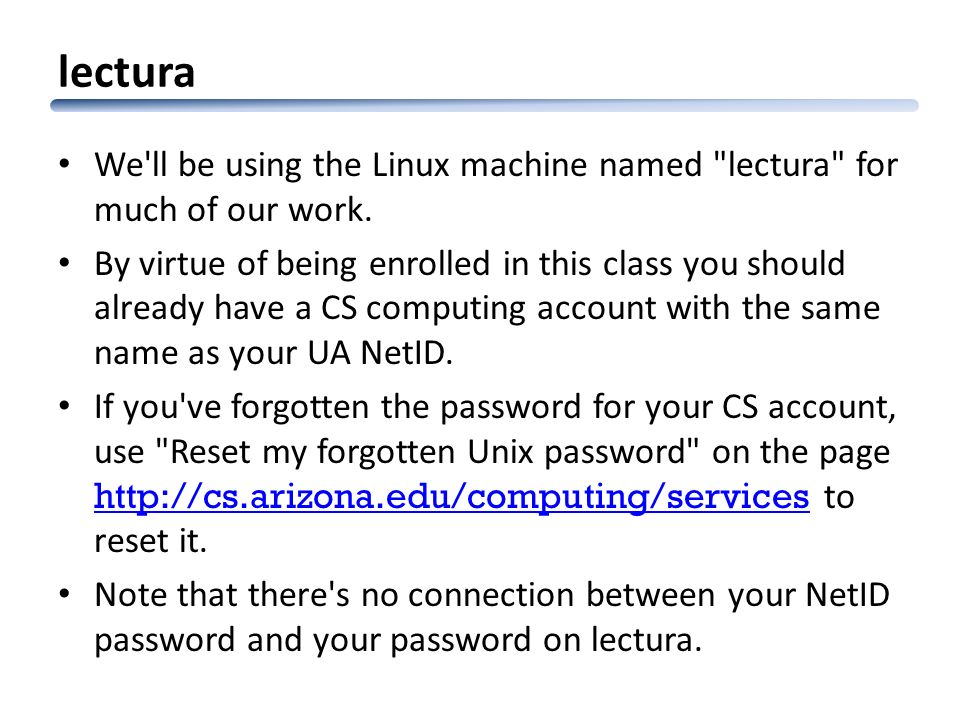The width and height of the screenshot is (960, 720).
Task: Click the phrase "CS computing account"
Action: 490,309
